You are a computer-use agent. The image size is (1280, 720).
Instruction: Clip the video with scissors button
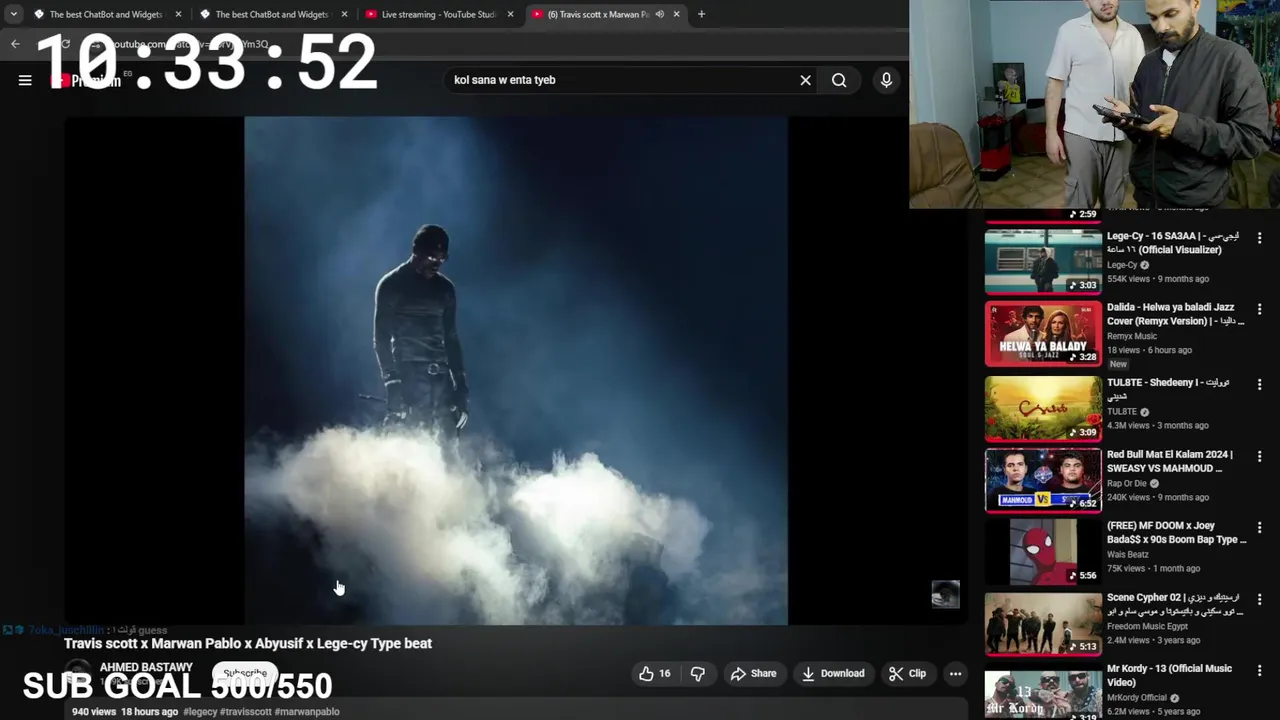pyautogui.click(x=907, y=674)
